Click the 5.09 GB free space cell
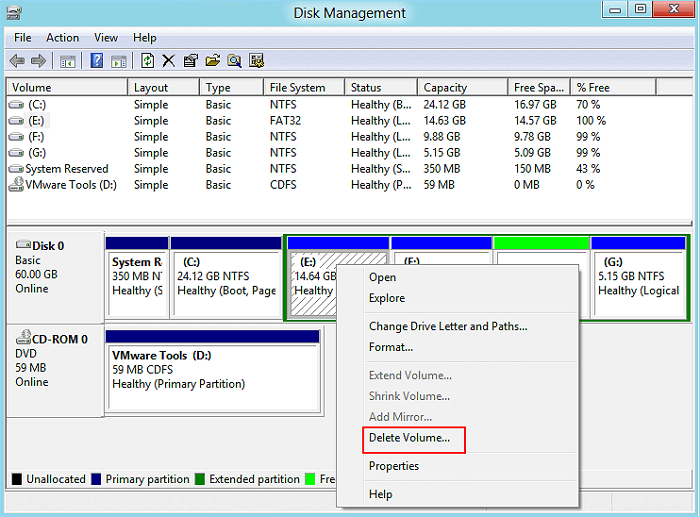 tap(532, 153)
